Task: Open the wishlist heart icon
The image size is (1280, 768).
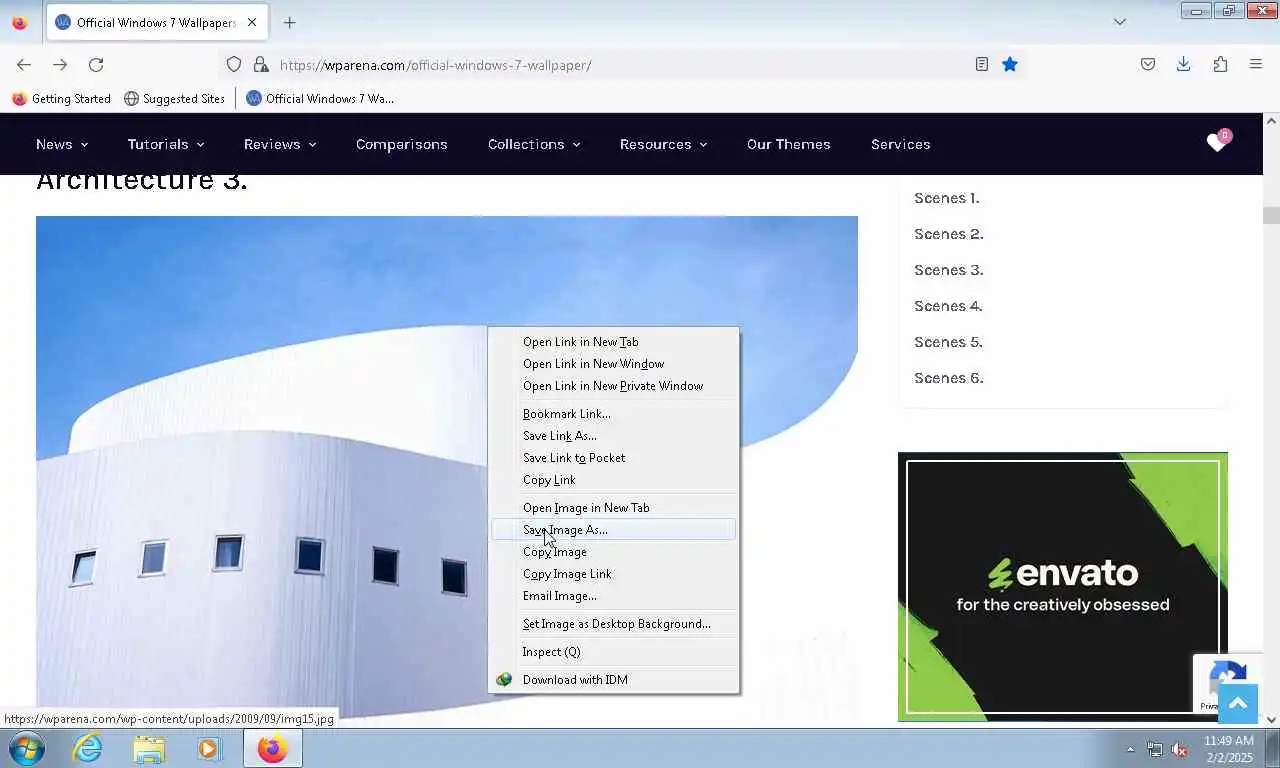Action: click(1217, 143)
